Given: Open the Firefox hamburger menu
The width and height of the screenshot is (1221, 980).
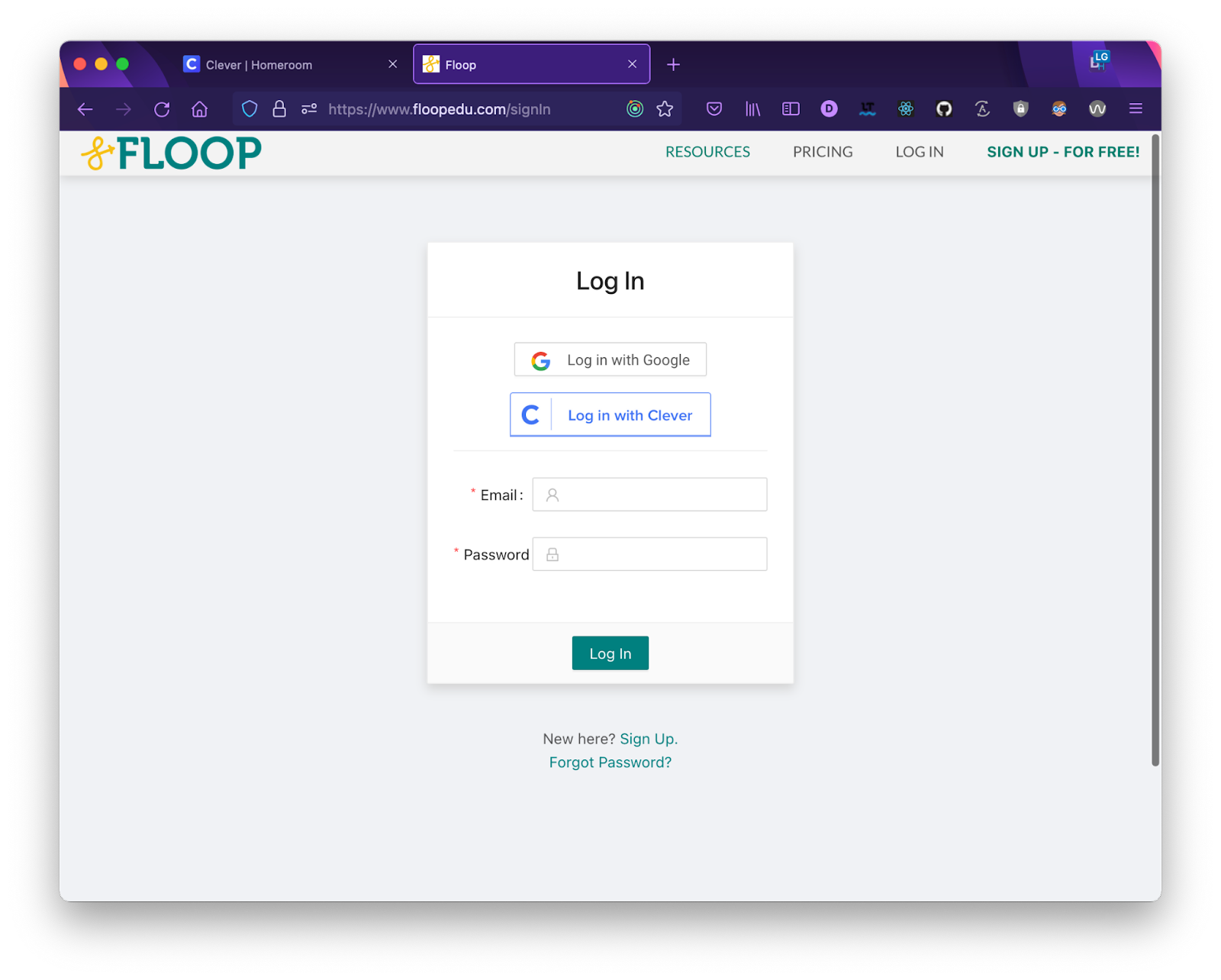Looking at the screenshot, I should click(1136, 109).
